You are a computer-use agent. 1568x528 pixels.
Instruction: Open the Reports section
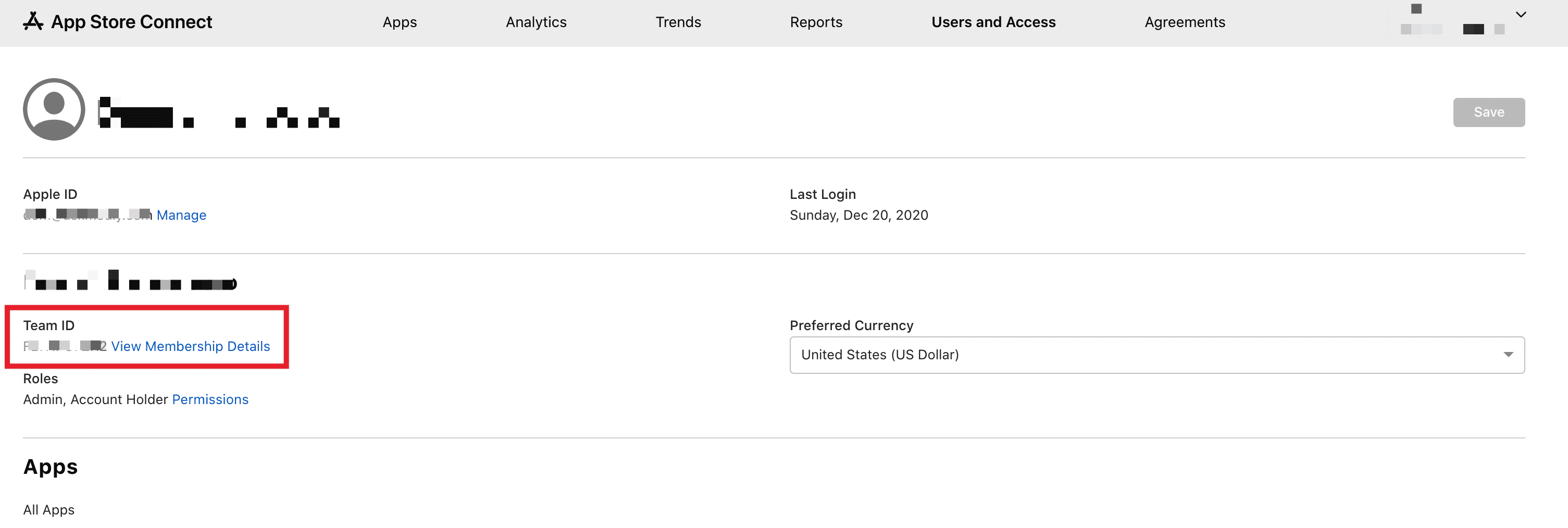click(x=816, y=22)
